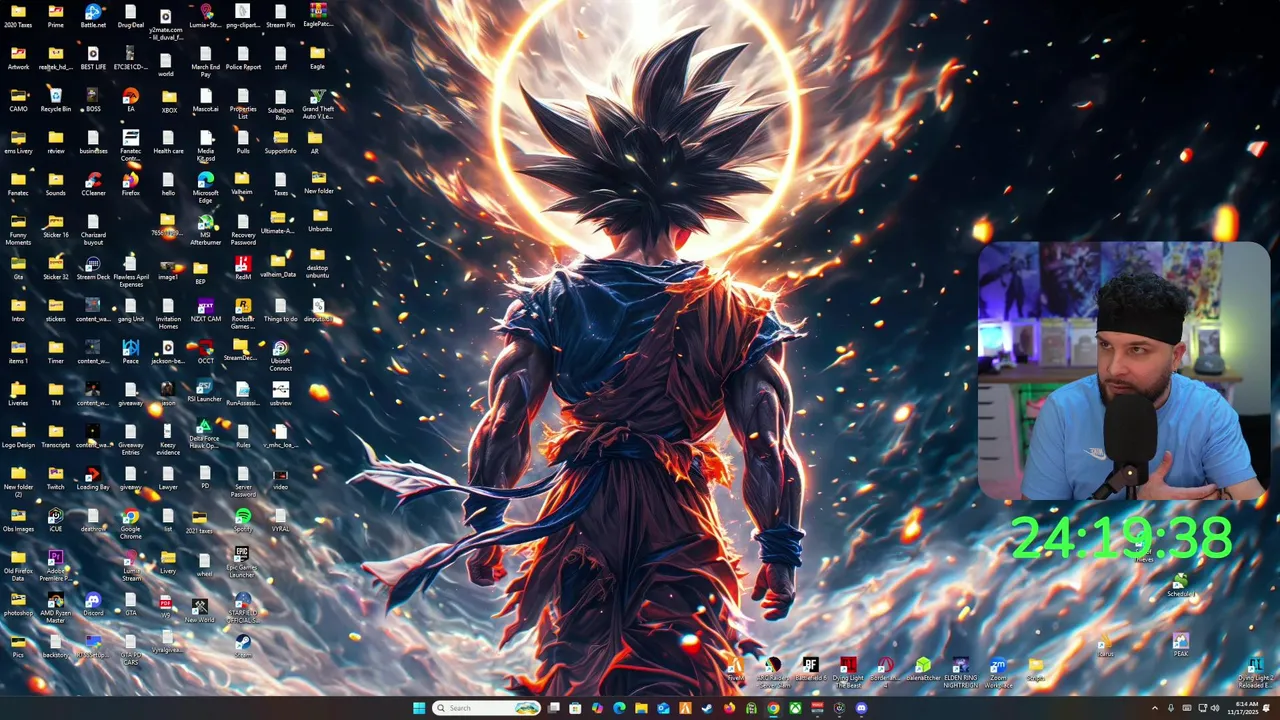Open the Zoom Workplace desktop shortcut
The width and height of the screenshot is (1280, 720).
click(998, 673)
